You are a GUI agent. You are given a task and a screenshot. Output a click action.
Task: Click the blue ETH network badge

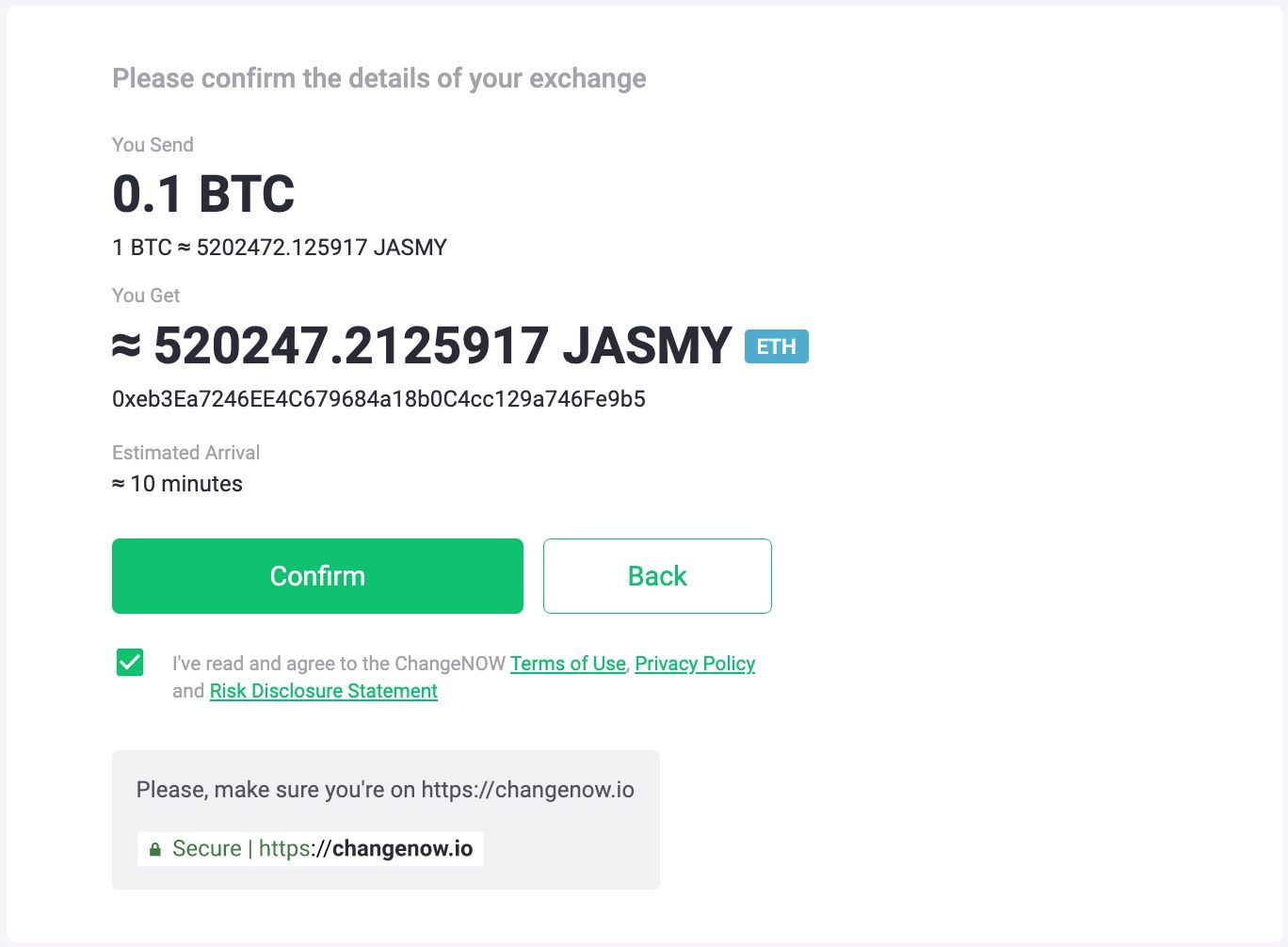[777, 346]
